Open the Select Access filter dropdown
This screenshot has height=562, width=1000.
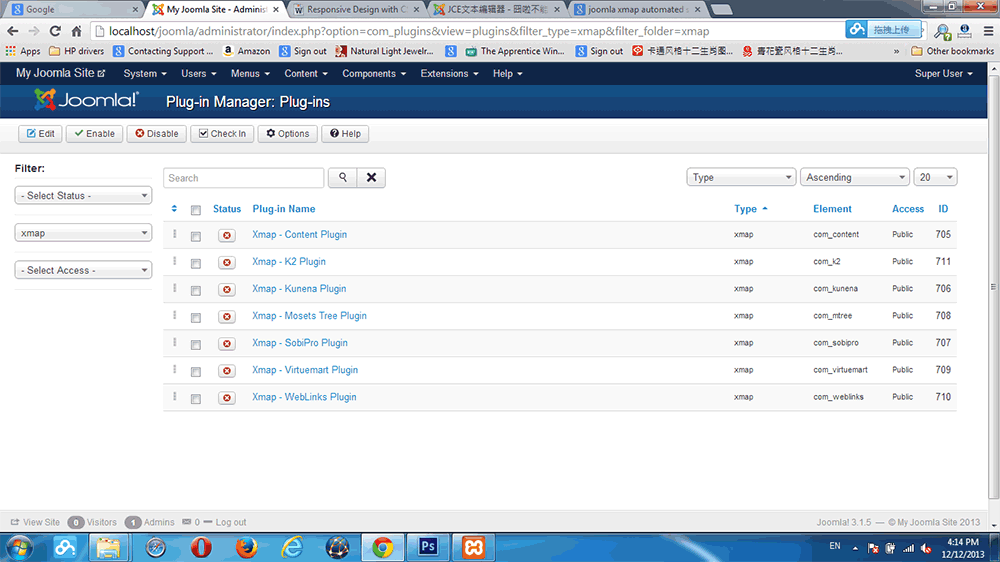click(x=83, y=270)
